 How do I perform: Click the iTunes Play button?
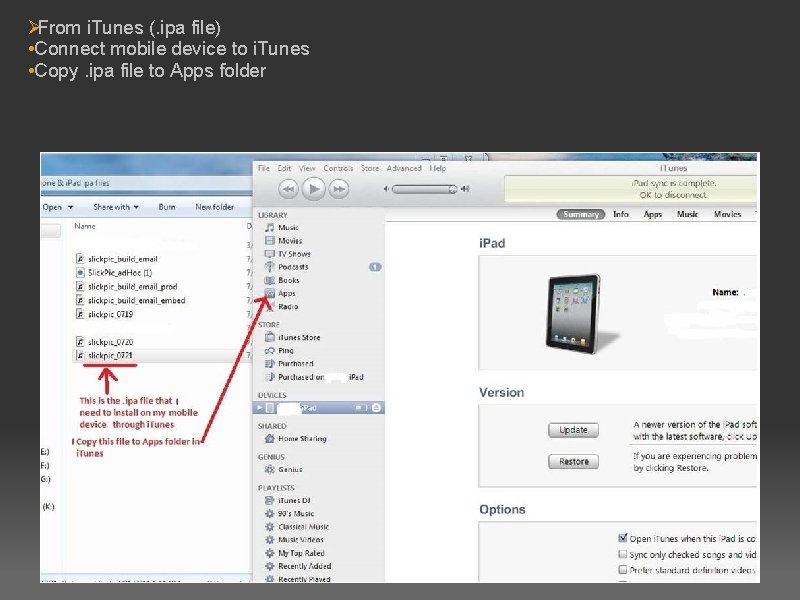[x=314, y=189]
